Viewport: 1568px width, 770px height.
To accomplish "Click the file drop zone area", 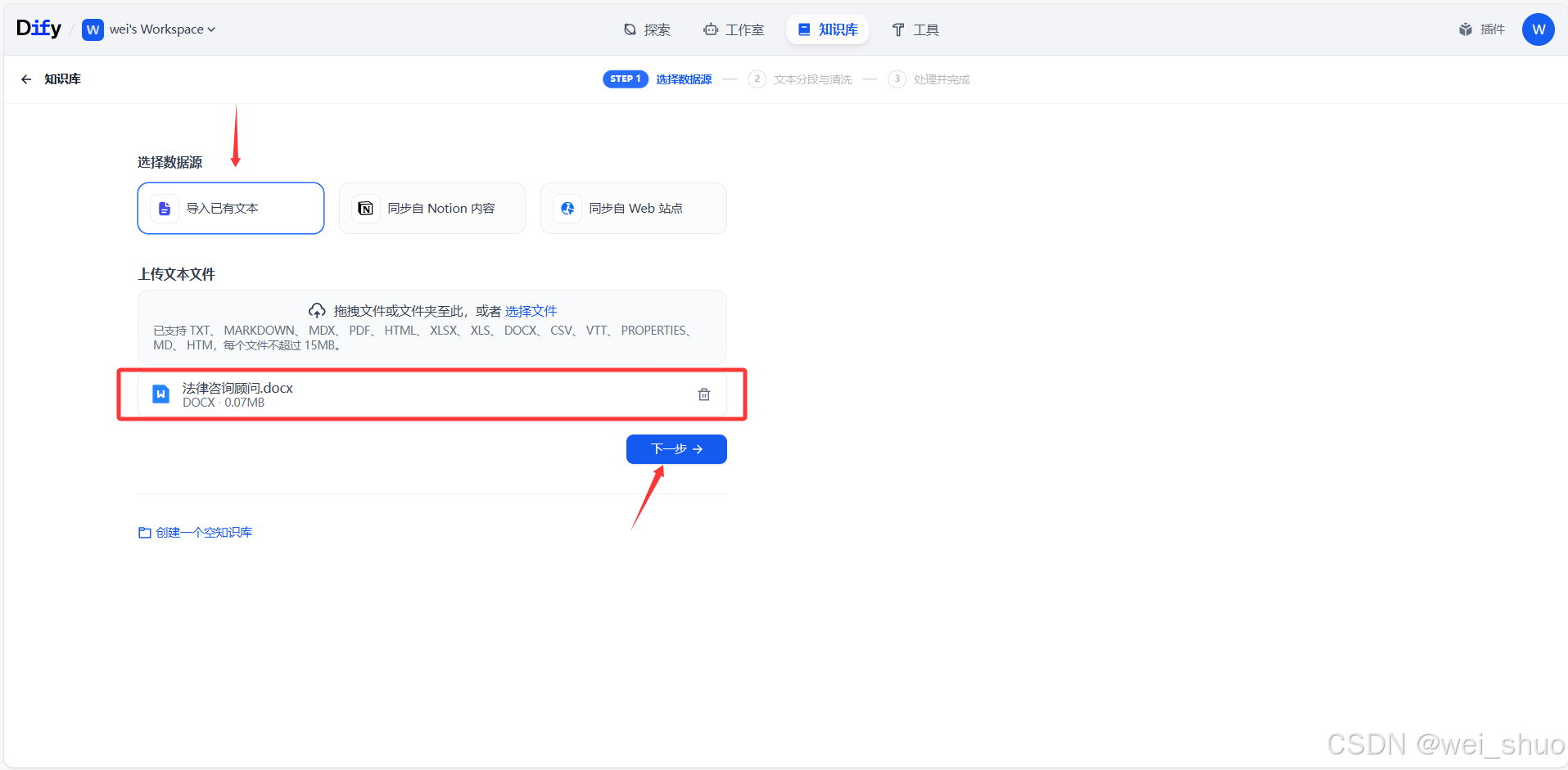I will pyautogui.click(x=432, y=327).
